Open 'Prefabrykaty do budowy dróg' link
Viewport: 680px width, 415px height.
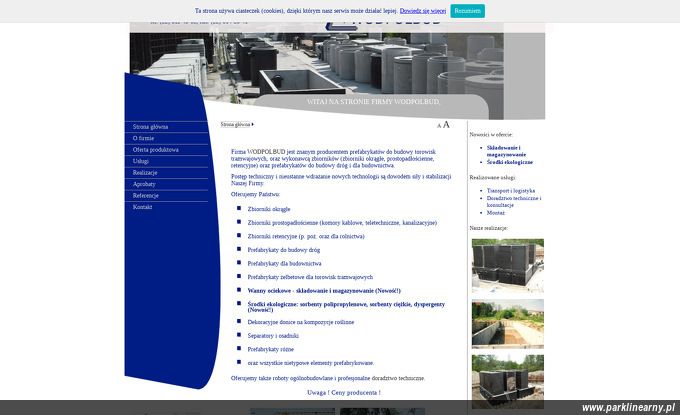[284, 250]
